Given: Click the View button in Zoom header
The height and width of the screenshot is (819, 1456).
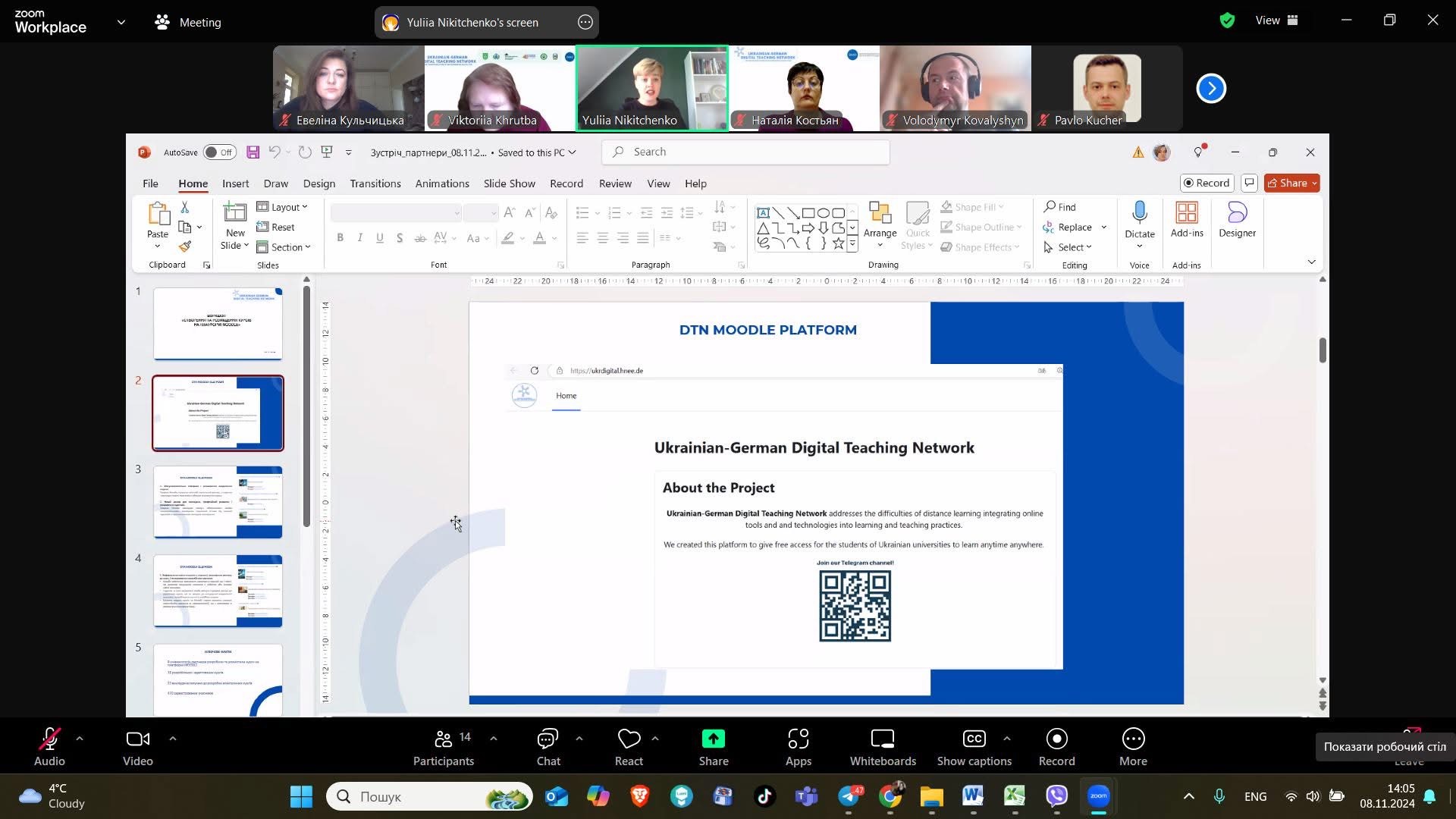Looking at the screenshot, I should tap(1276, 20).
